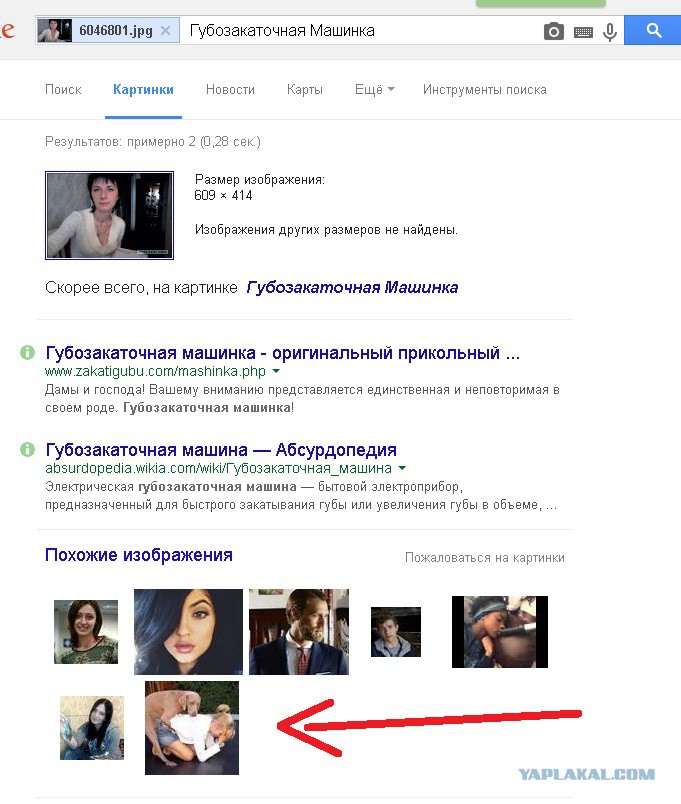Image resolution: width=681 pixels, height=804 pixels.
Task: Activate voice search microphone icon
Action: pos(609,32)
